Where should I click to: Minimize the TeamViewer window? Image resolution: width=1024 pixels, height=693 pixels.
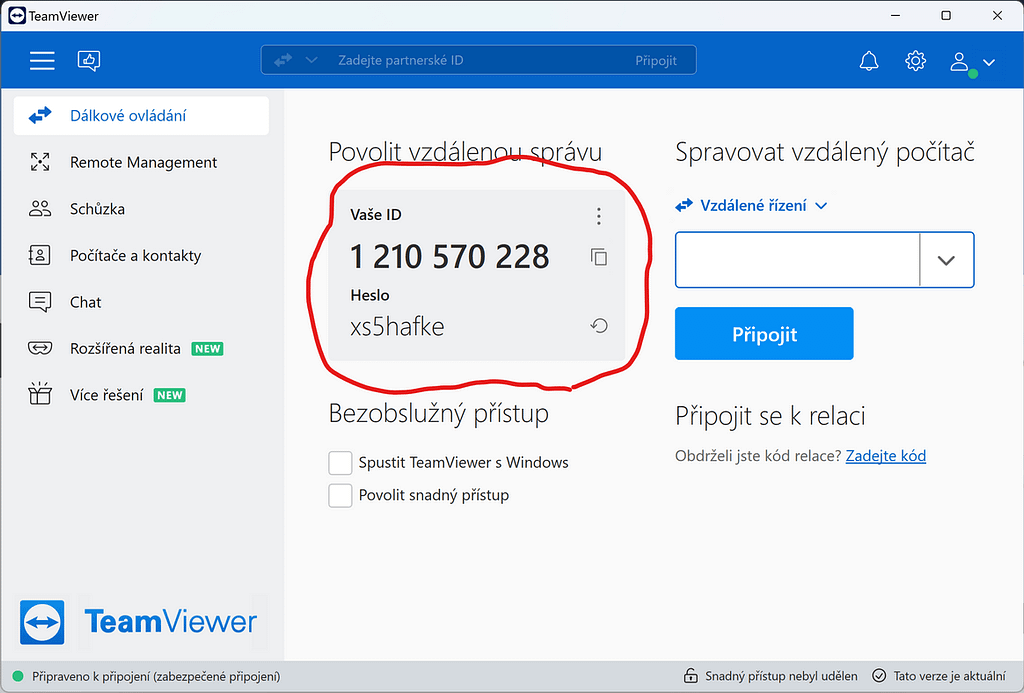[895, 16]
